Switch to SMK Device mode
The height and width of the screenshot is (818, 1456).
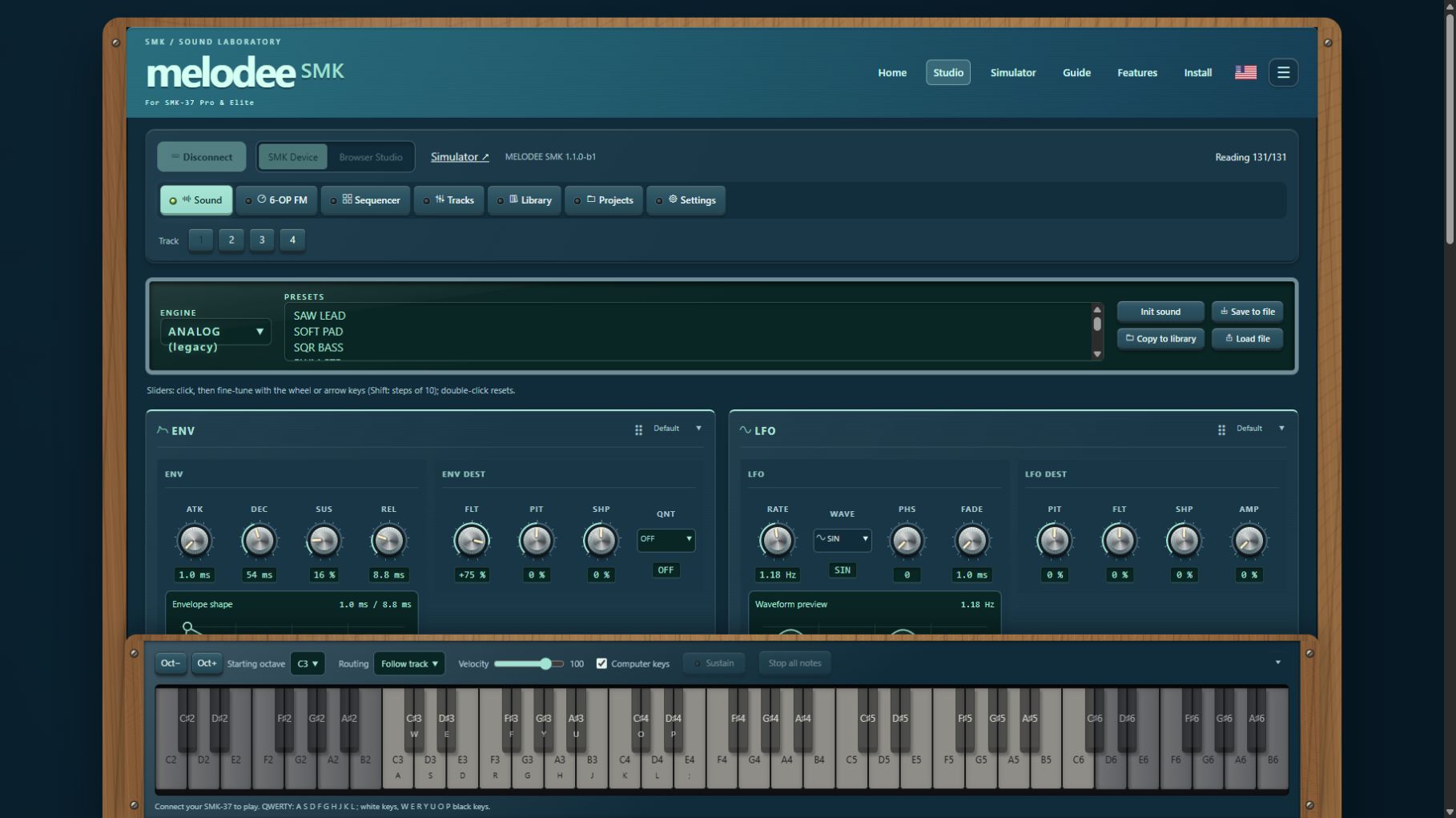pyautogui.click(x=292, y=157)
